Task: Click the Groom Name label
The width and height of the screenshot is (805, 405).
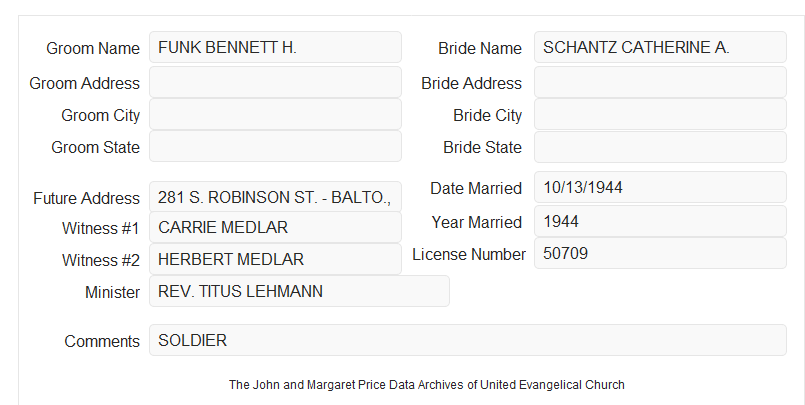Action: pos(93,48)
